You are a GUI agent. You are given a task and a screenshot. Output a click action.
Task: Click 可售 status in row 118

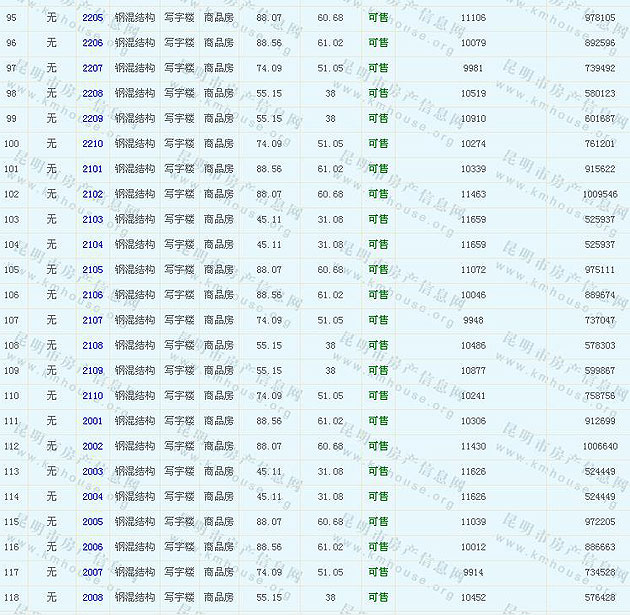click(378, 597)
